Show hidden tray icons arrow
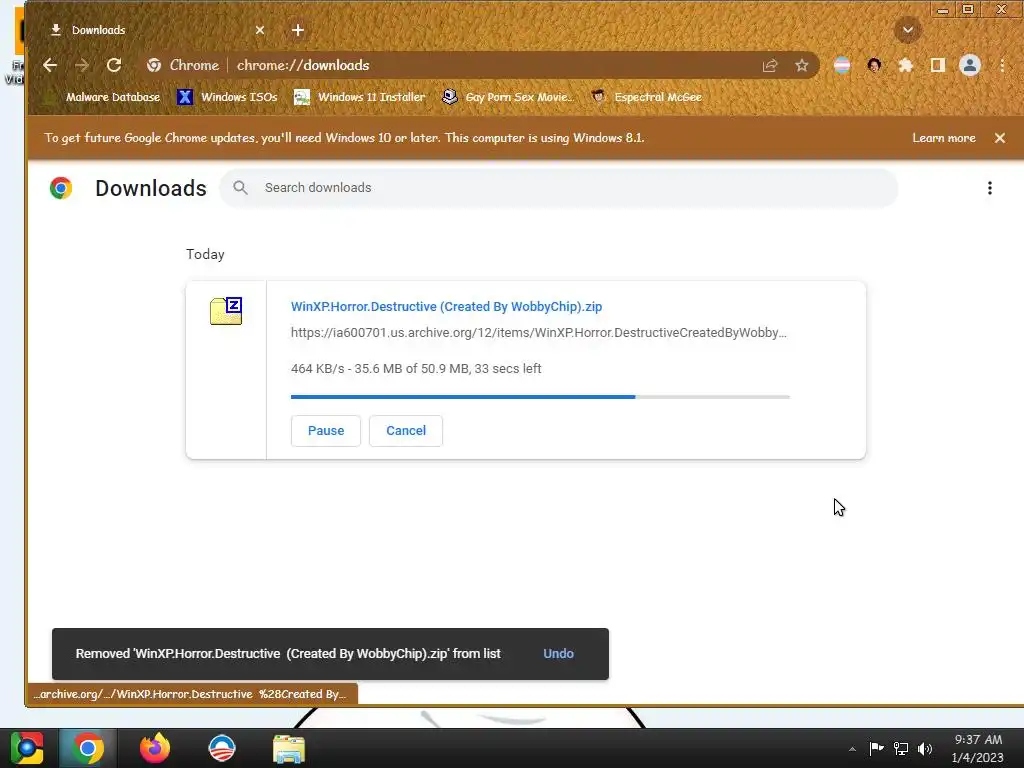1024x768 pixels. point(852,749)
